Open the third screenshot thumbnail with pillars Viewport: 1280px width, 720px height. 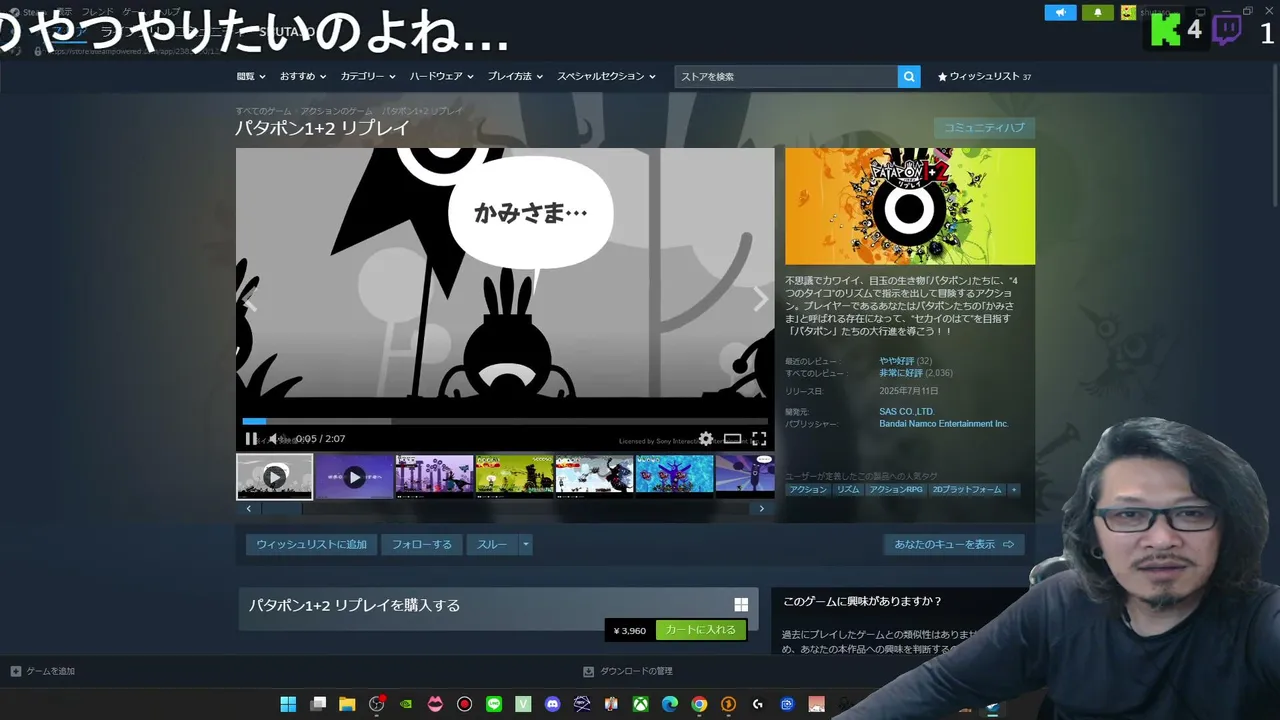(434, 477)
